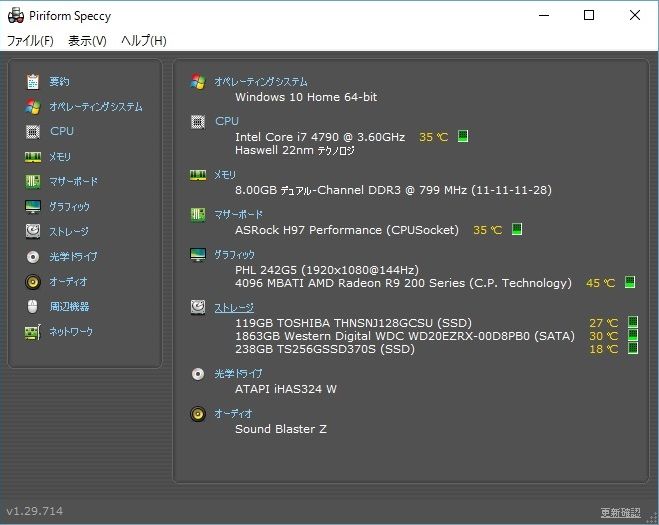Click the Windows flag icon in main panel
Viewport: 659px width, 525px height.
coord(198,82)
